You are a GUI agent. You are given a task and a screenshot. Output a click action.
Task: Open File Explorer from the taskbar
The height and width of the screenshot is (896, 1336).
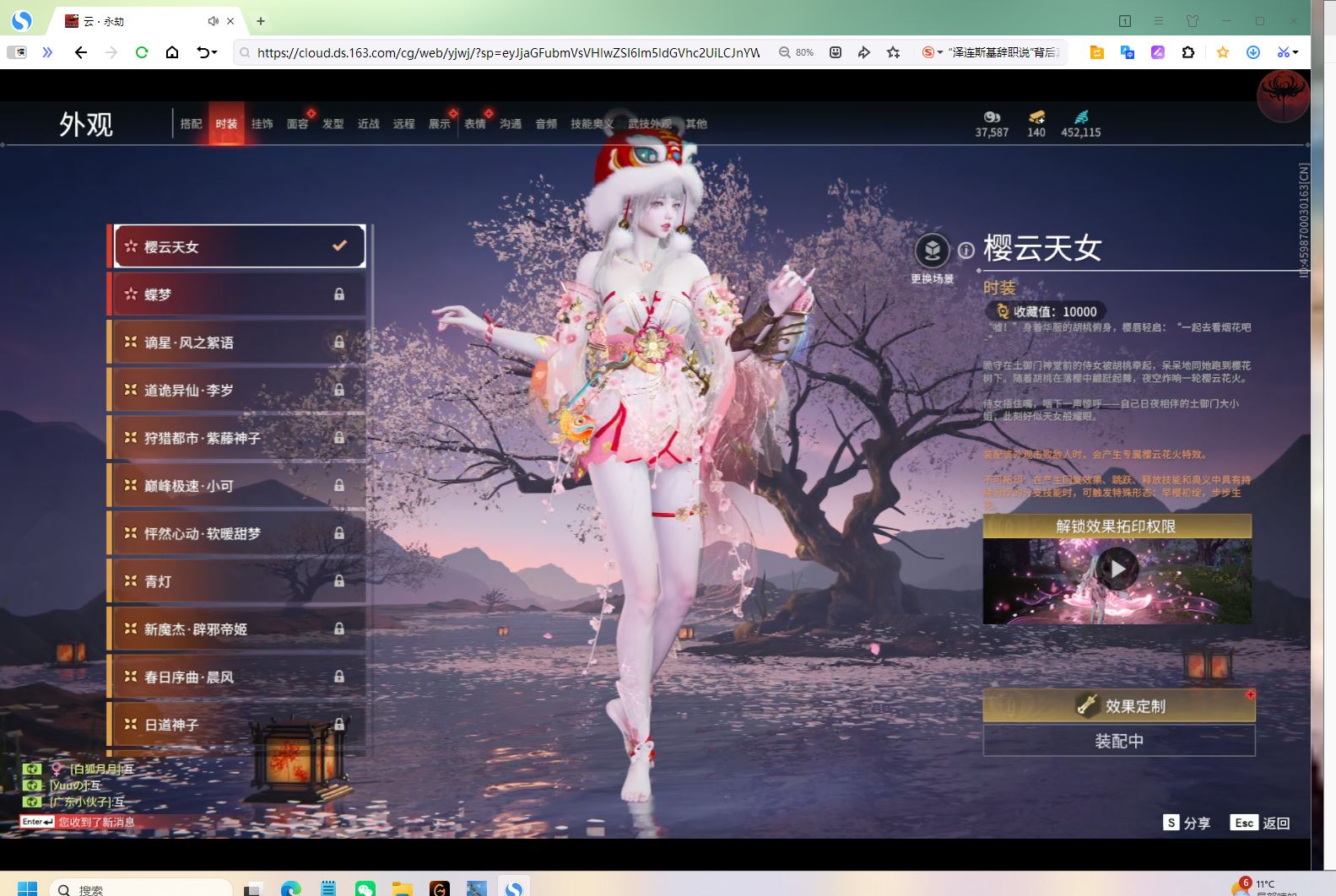403,888
